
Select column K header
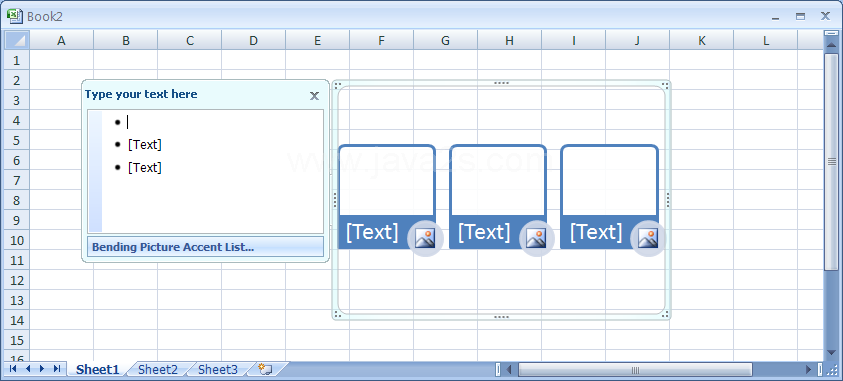(702, 40)
